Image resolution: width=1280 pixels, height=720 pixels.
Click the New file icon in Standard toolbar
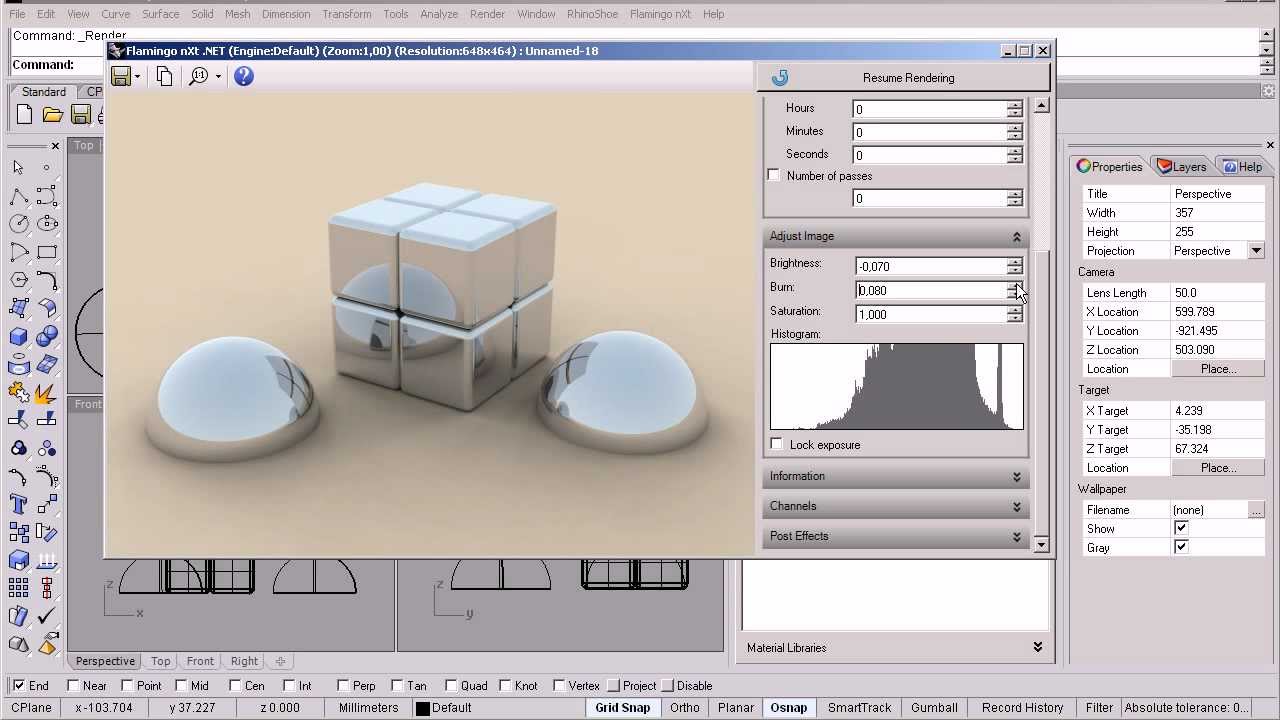25,115
